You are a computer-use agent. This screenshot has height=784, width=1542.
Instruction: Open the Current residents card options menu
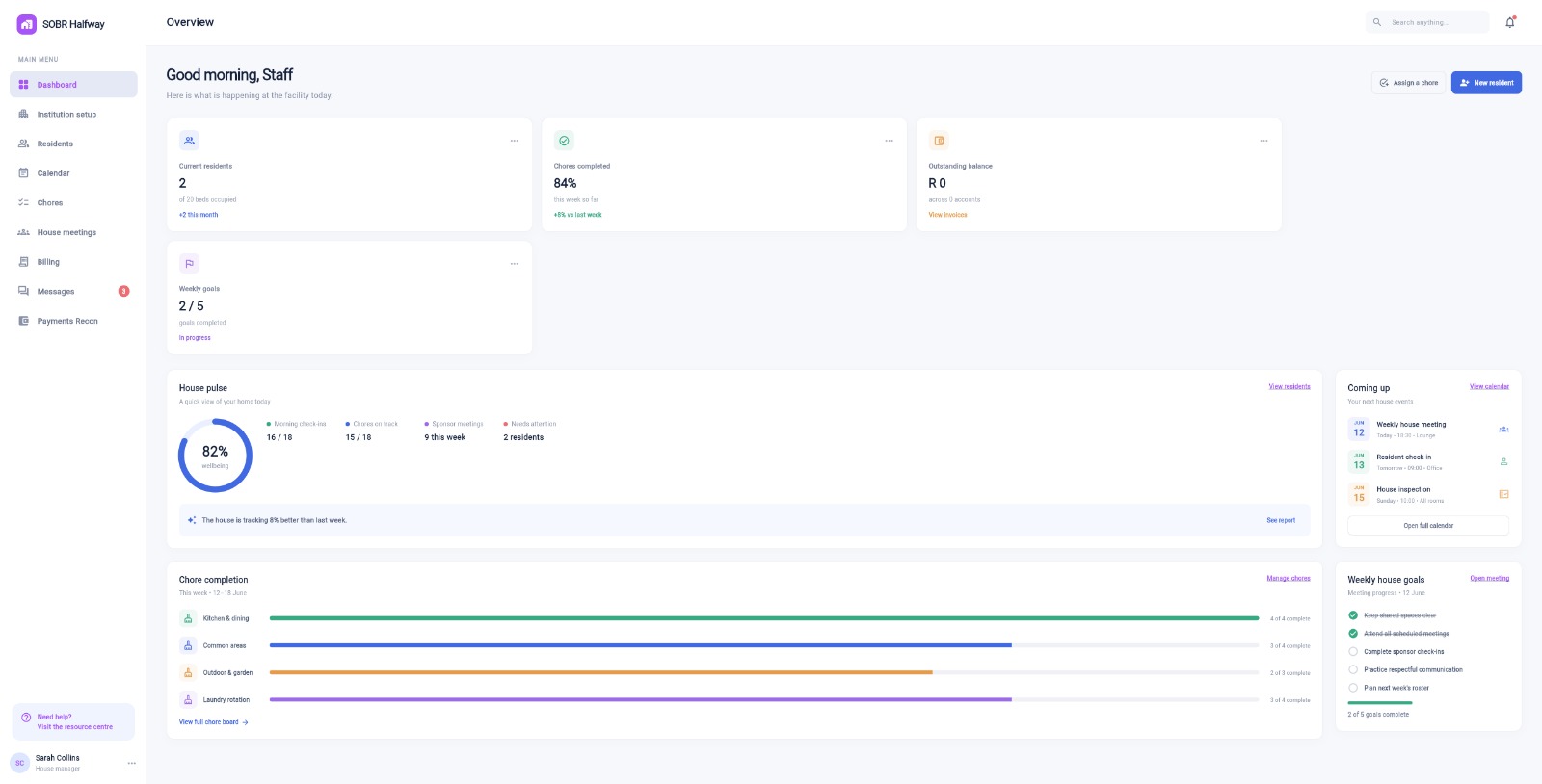point(515,141)
